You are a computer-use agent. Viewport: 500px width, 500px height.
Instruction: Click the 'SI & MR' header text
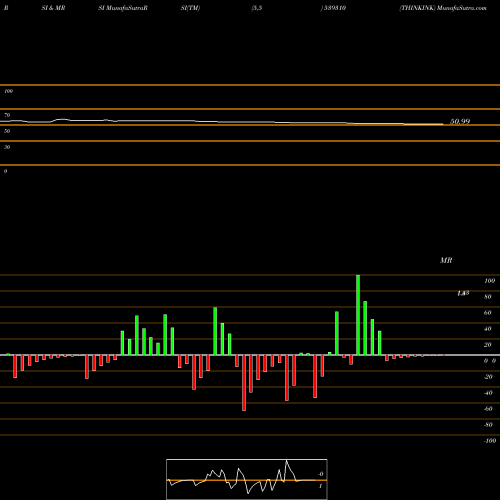pyautogui.click(x=53, y=8)
